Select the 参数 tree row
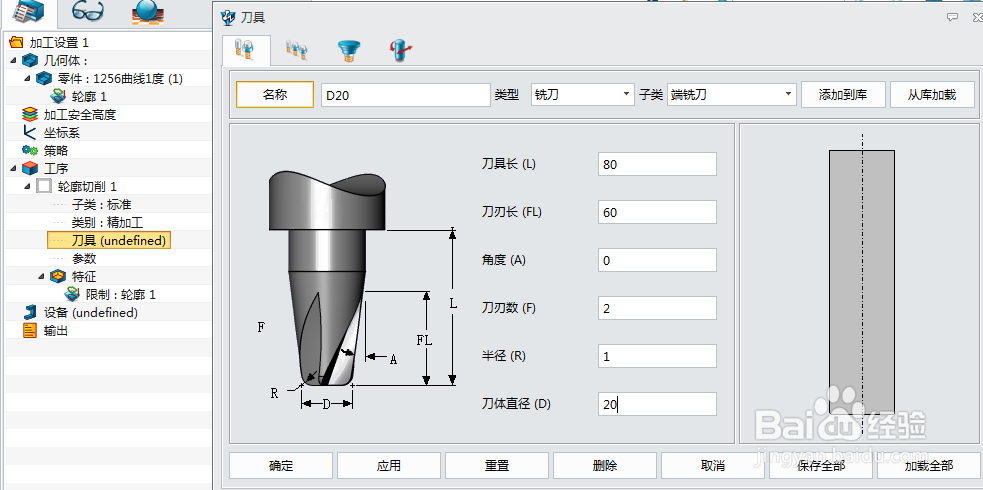Screen dimensions: 983x490 tap(84, 258)
